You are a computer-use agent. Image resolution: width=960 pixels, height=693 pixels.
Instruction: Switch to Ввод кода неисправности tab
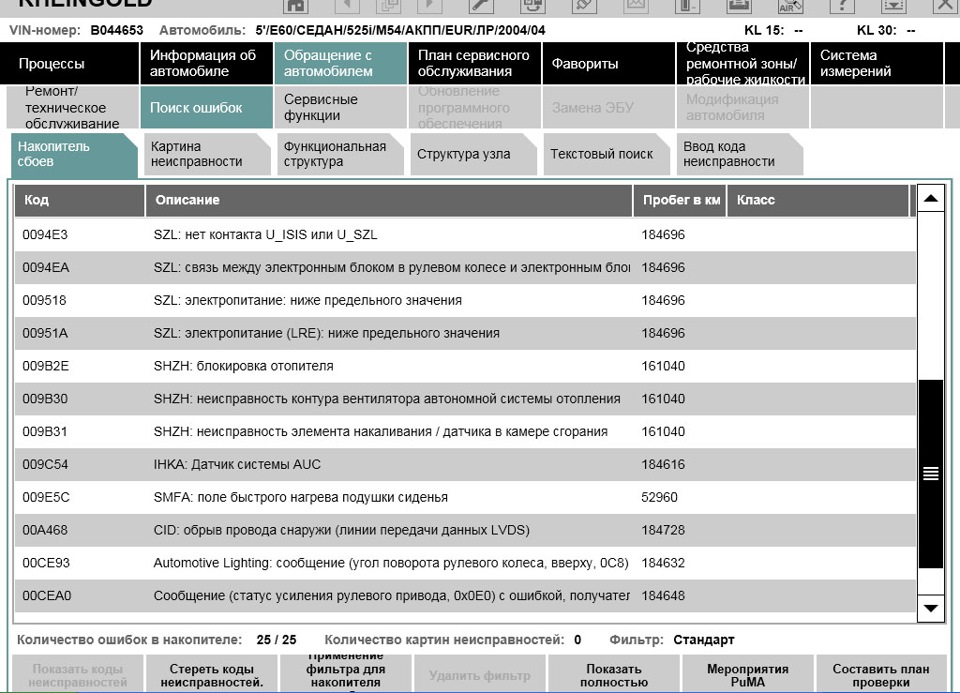click(740, 154)
